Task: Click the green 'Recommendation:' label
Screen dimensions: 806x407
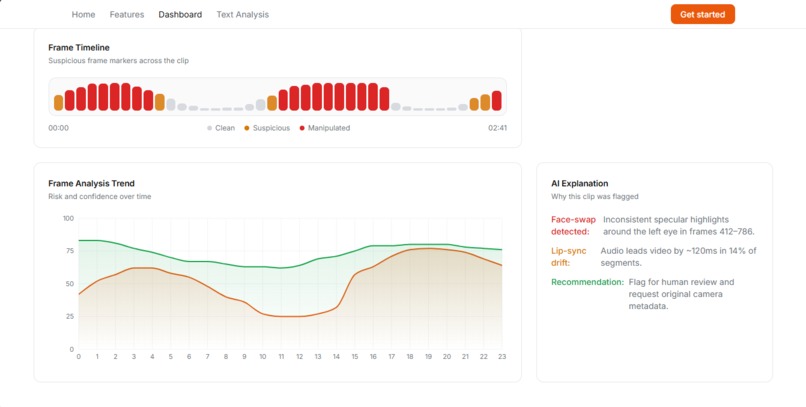Action: pos(588,282)
